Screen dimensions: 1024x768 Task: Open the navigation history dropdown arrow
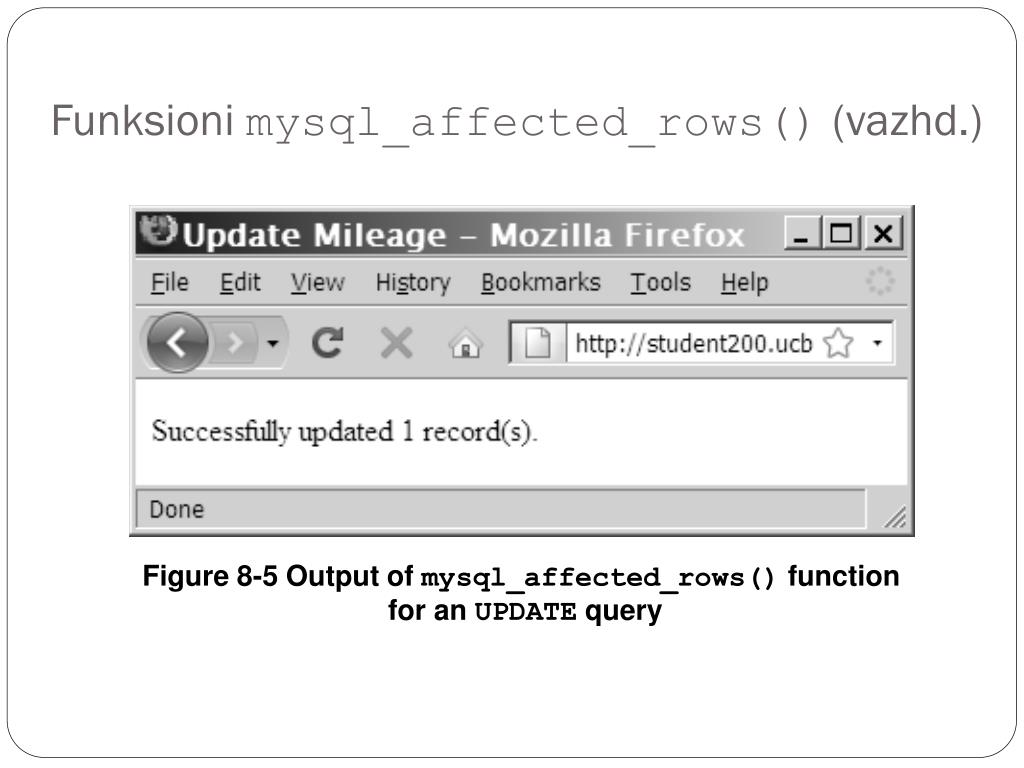pos(273,342)
